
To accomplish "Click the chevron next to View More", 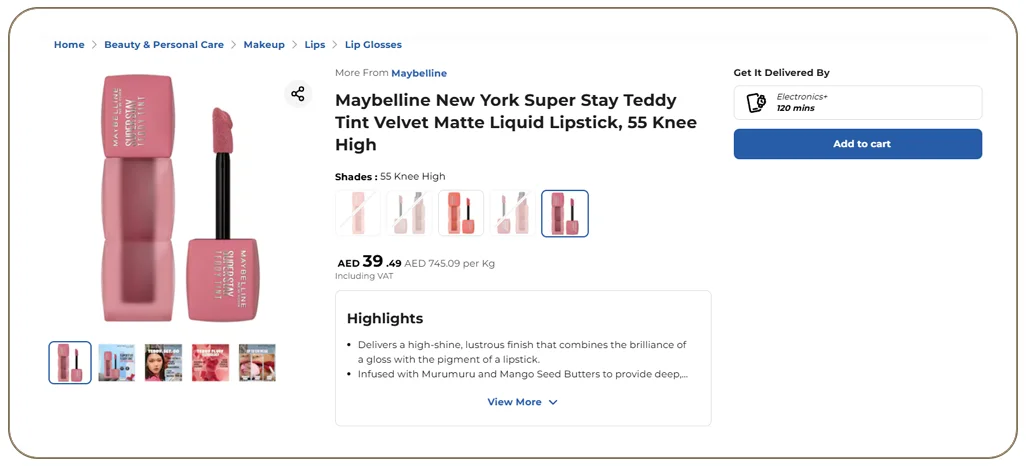I will 553,403.
